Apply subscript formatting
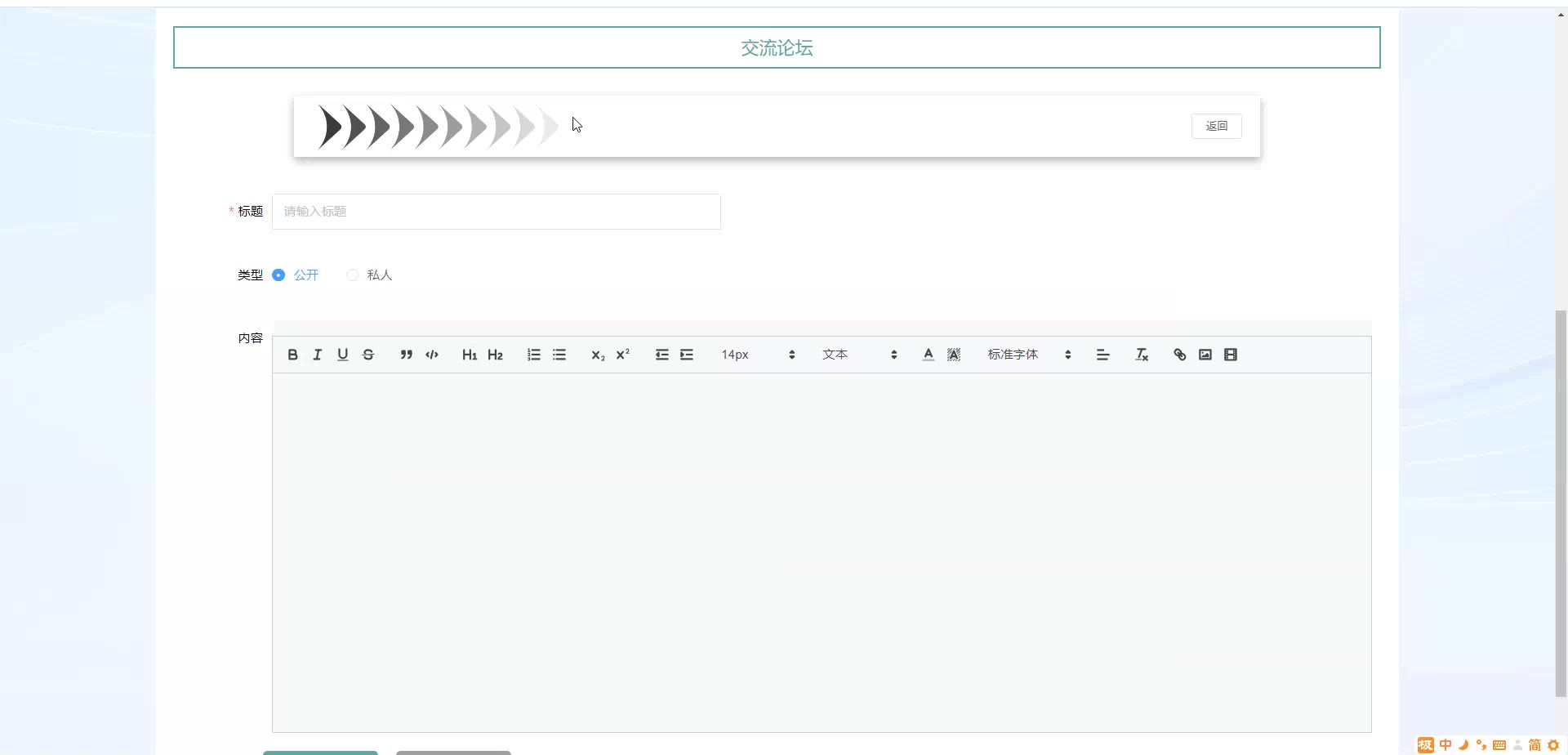The width and height of the screenshot is (1568, 755). (x=598, y=355)
